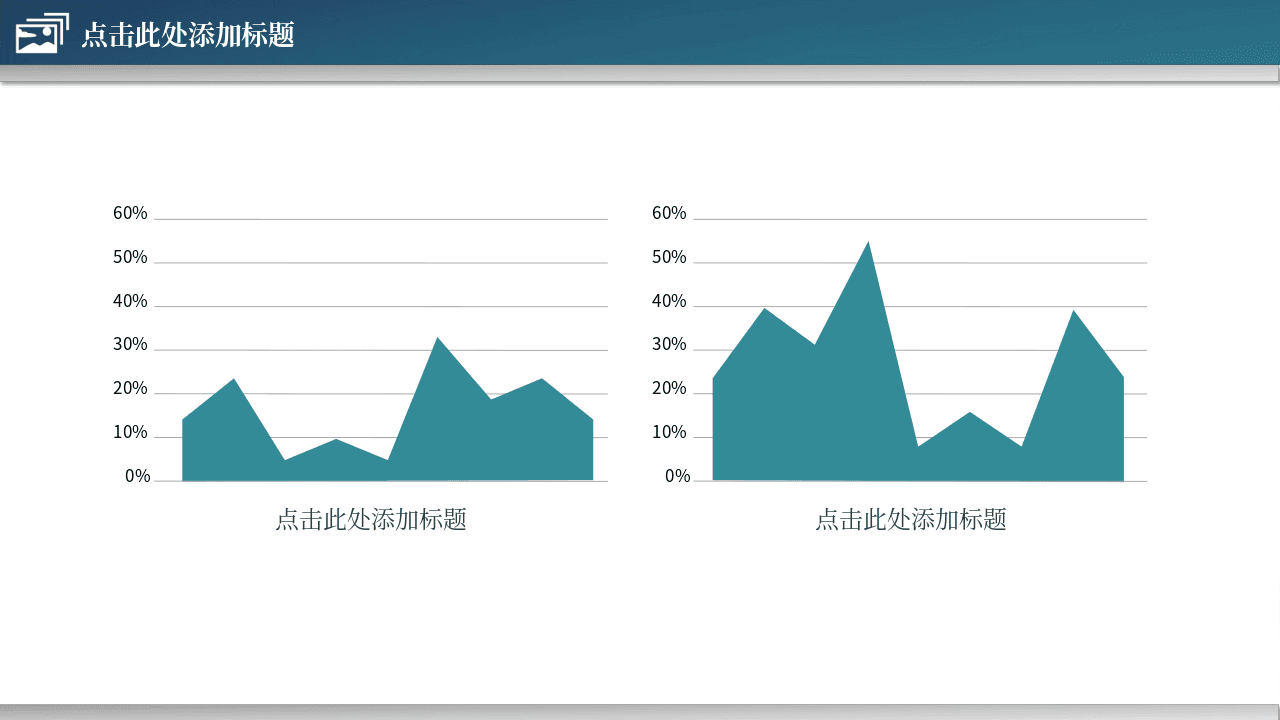Click the "0%" axis label of the left chart
The width and height of the screenshot is (1280, 720).
click(137, 476)
